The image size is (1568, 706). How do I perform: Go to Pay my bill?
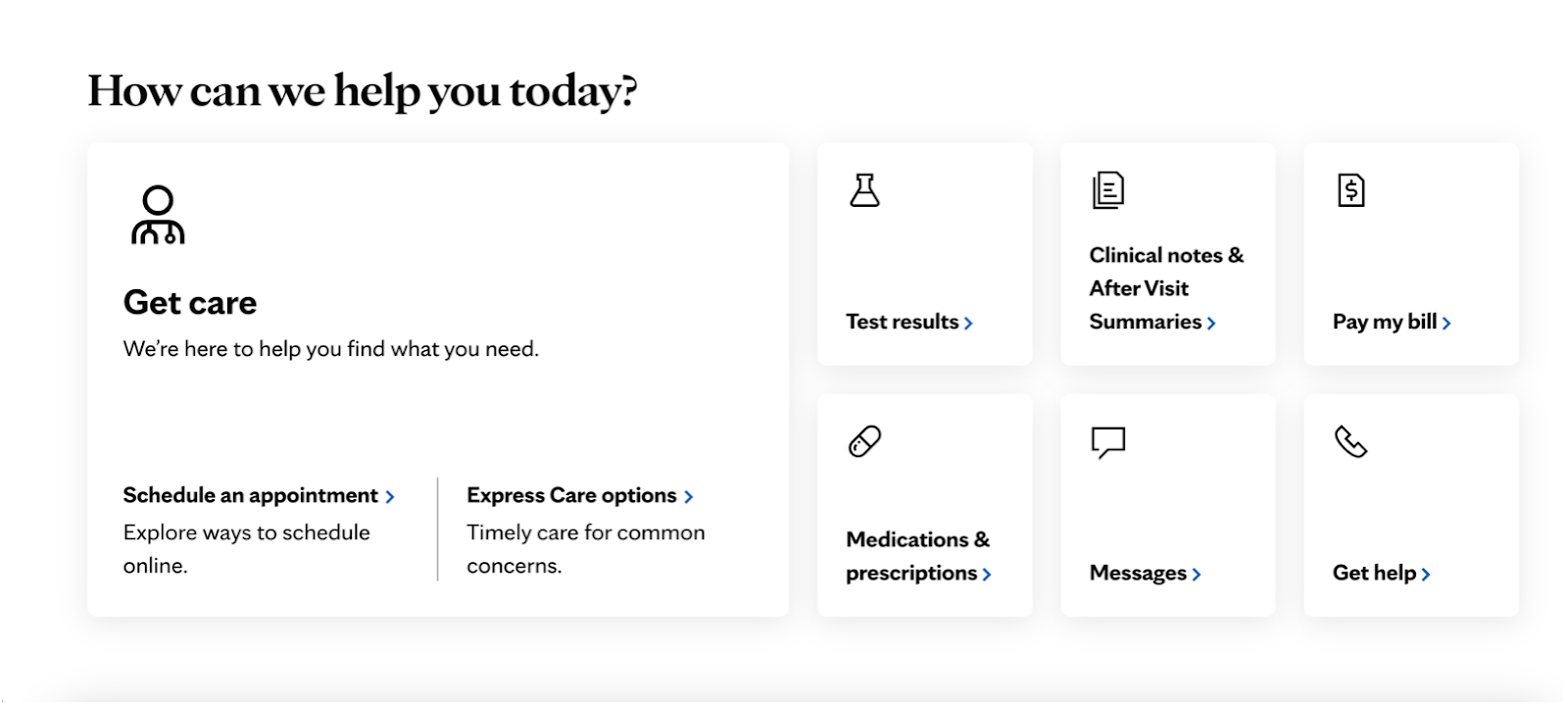tap(1385, 322)
